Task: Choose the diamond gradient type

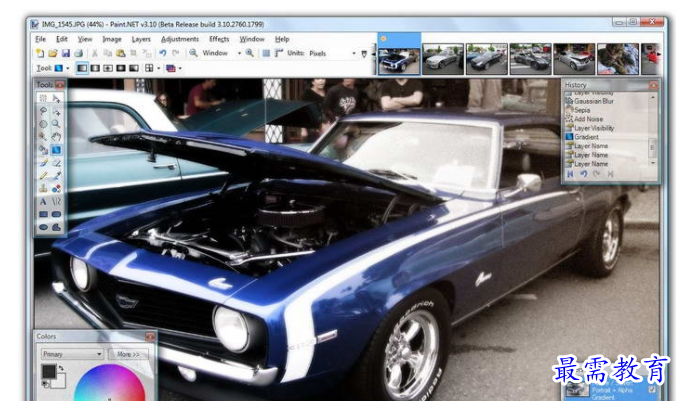Action: (x=108, y=68)
